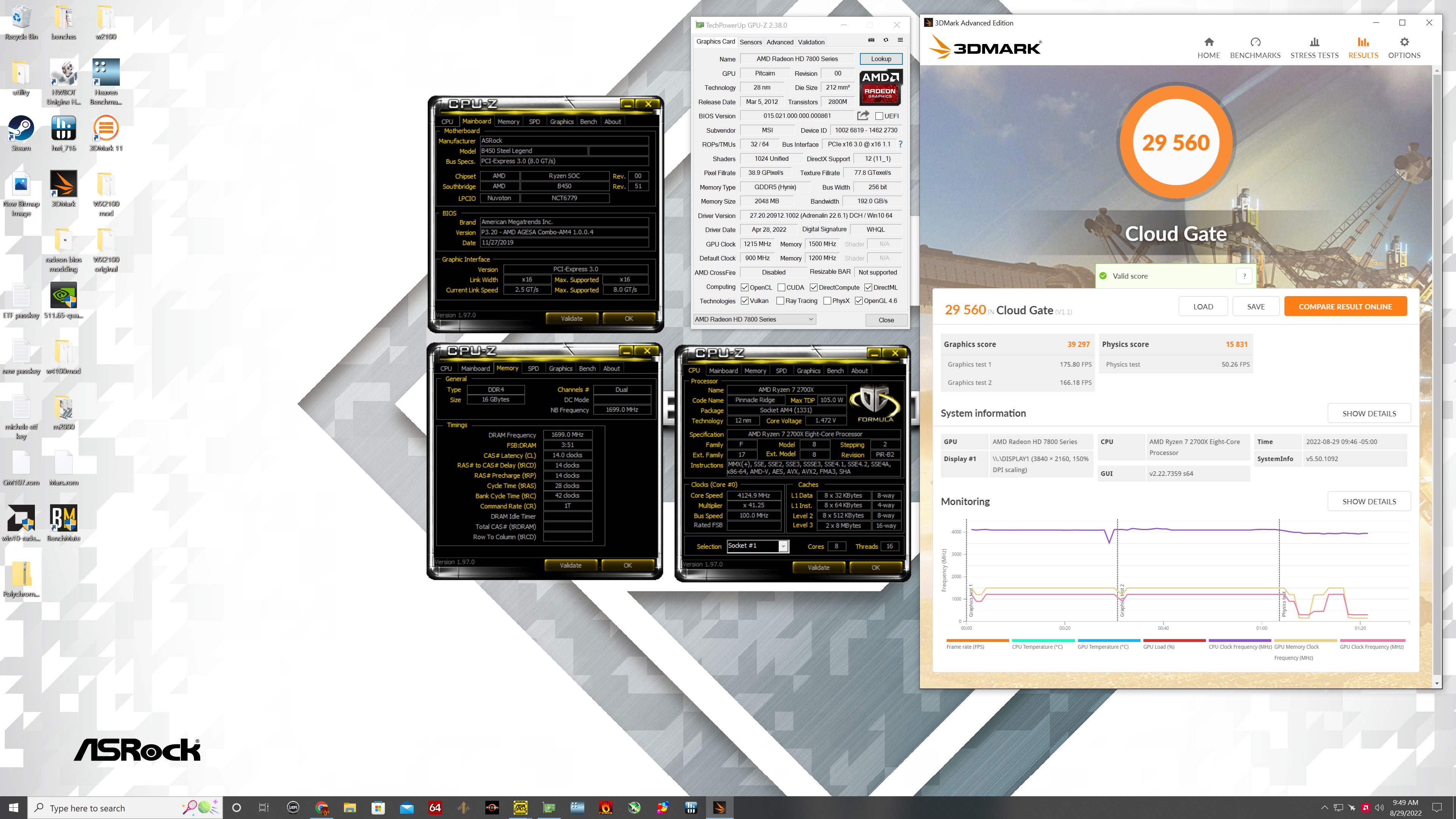This screenshot has height=819, width=1456.
Task: Open 511.65 NVIDIA driver desktop icon
Action: click(x=64, y=301)
